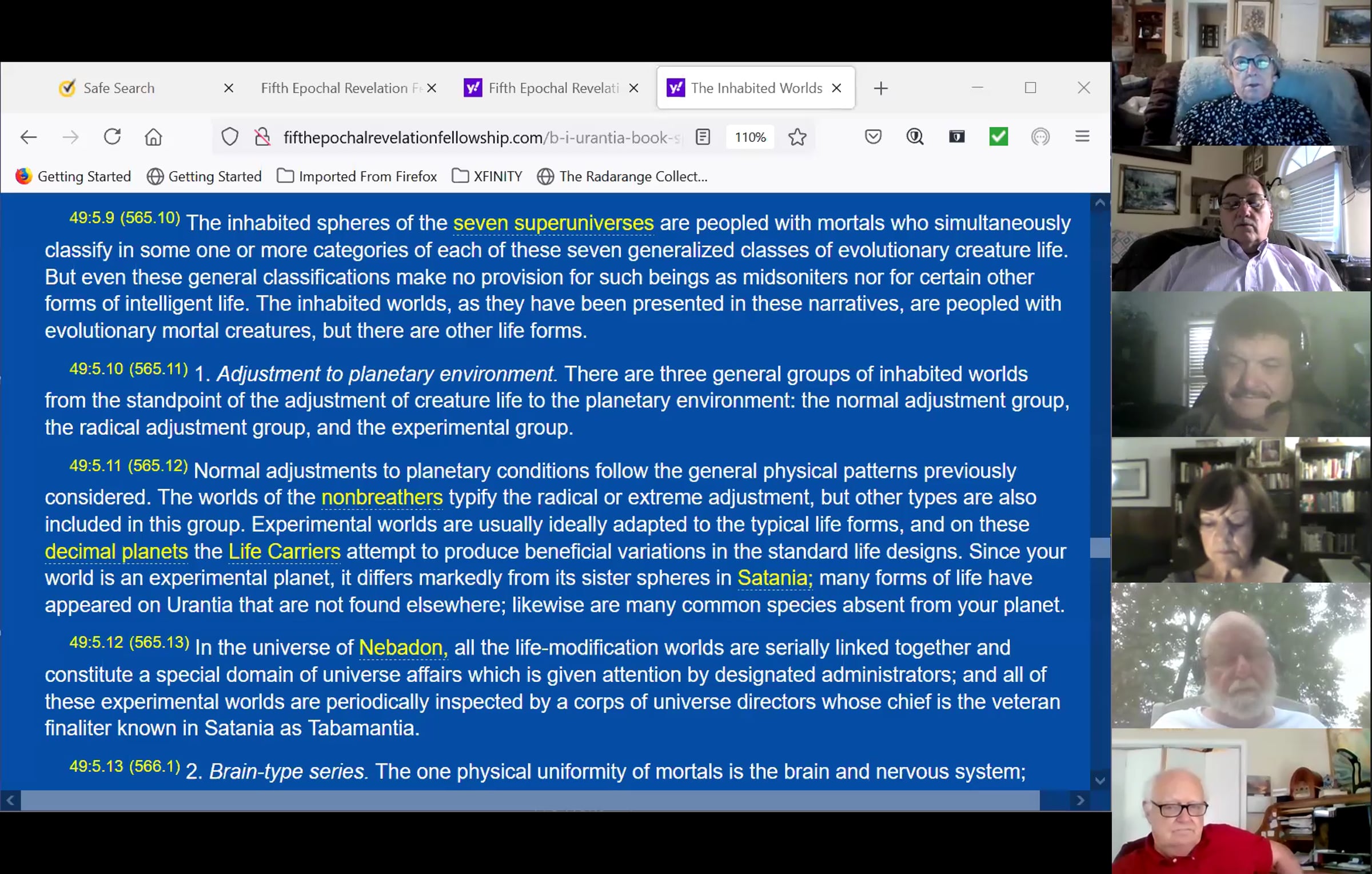
Task: Click the italic heading Brain-type series
Action: coord(289,772)
